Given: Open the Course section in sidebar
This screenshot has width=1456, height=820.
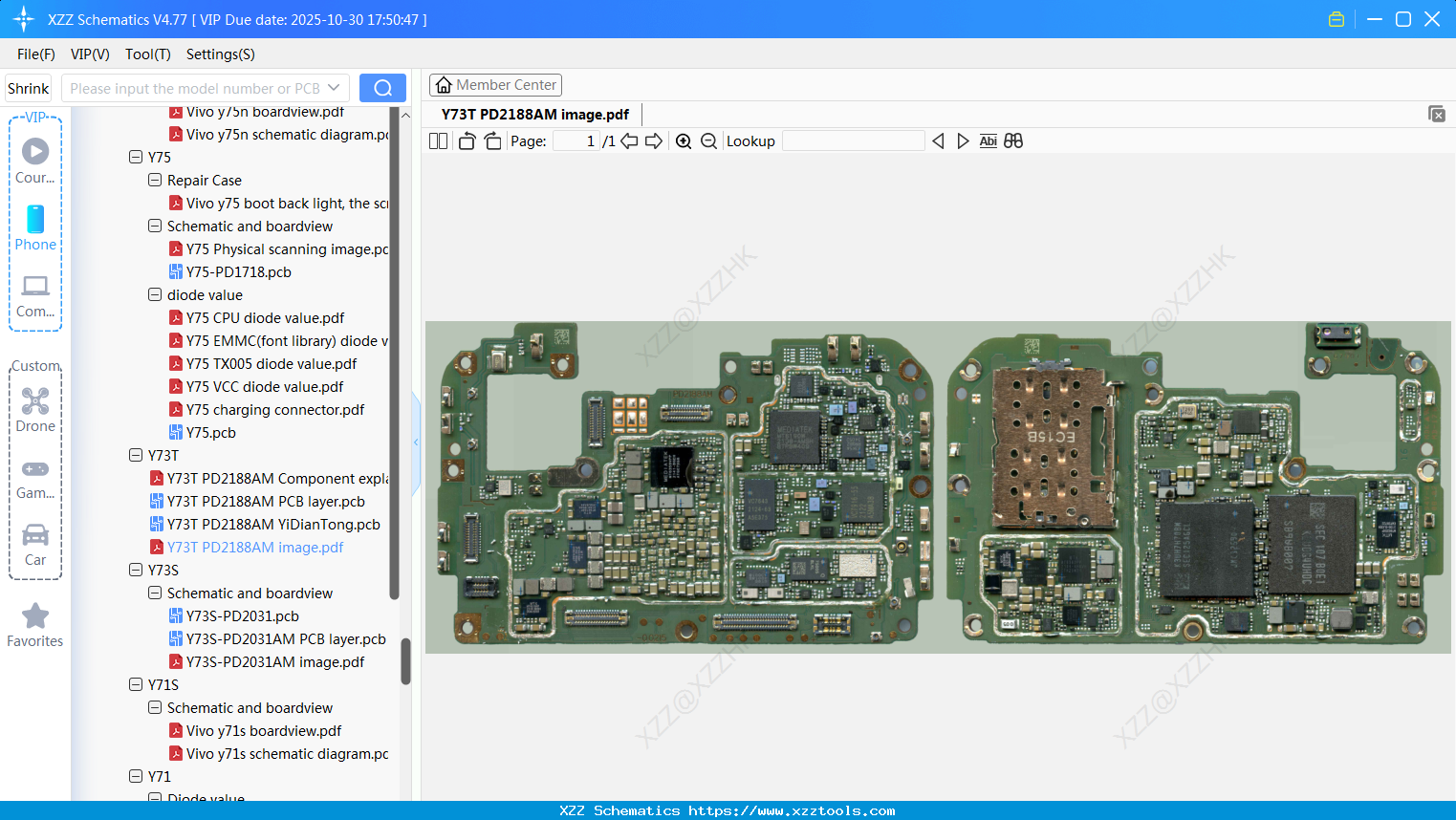Looking at the screenshot, I should (x=35, y=161).
